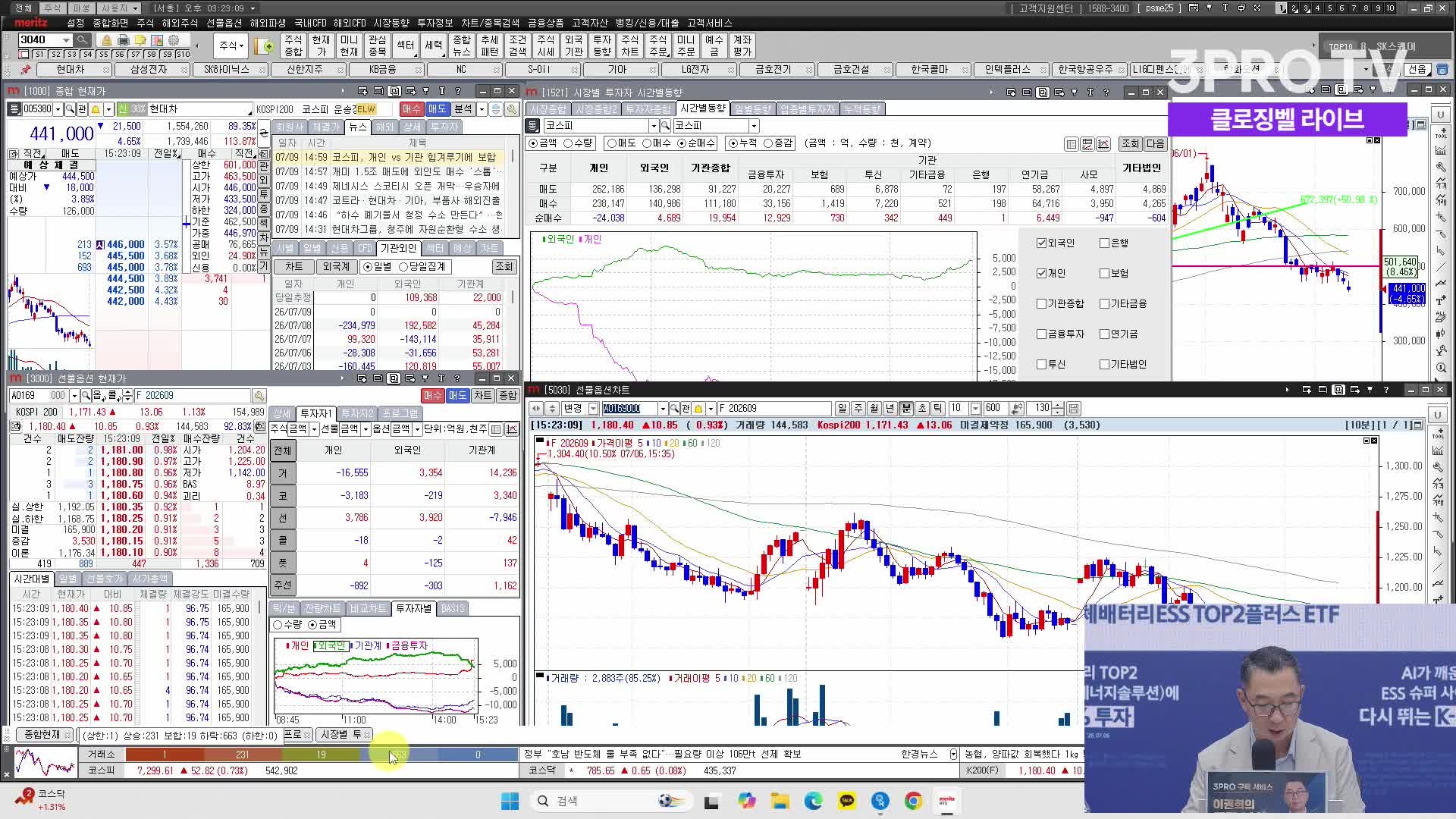Select the 매도 radio button in the 1521 window
Image resolution: width=1456 pixels, height=819 pixels.
pyautogui.click(x=611, y=143)
